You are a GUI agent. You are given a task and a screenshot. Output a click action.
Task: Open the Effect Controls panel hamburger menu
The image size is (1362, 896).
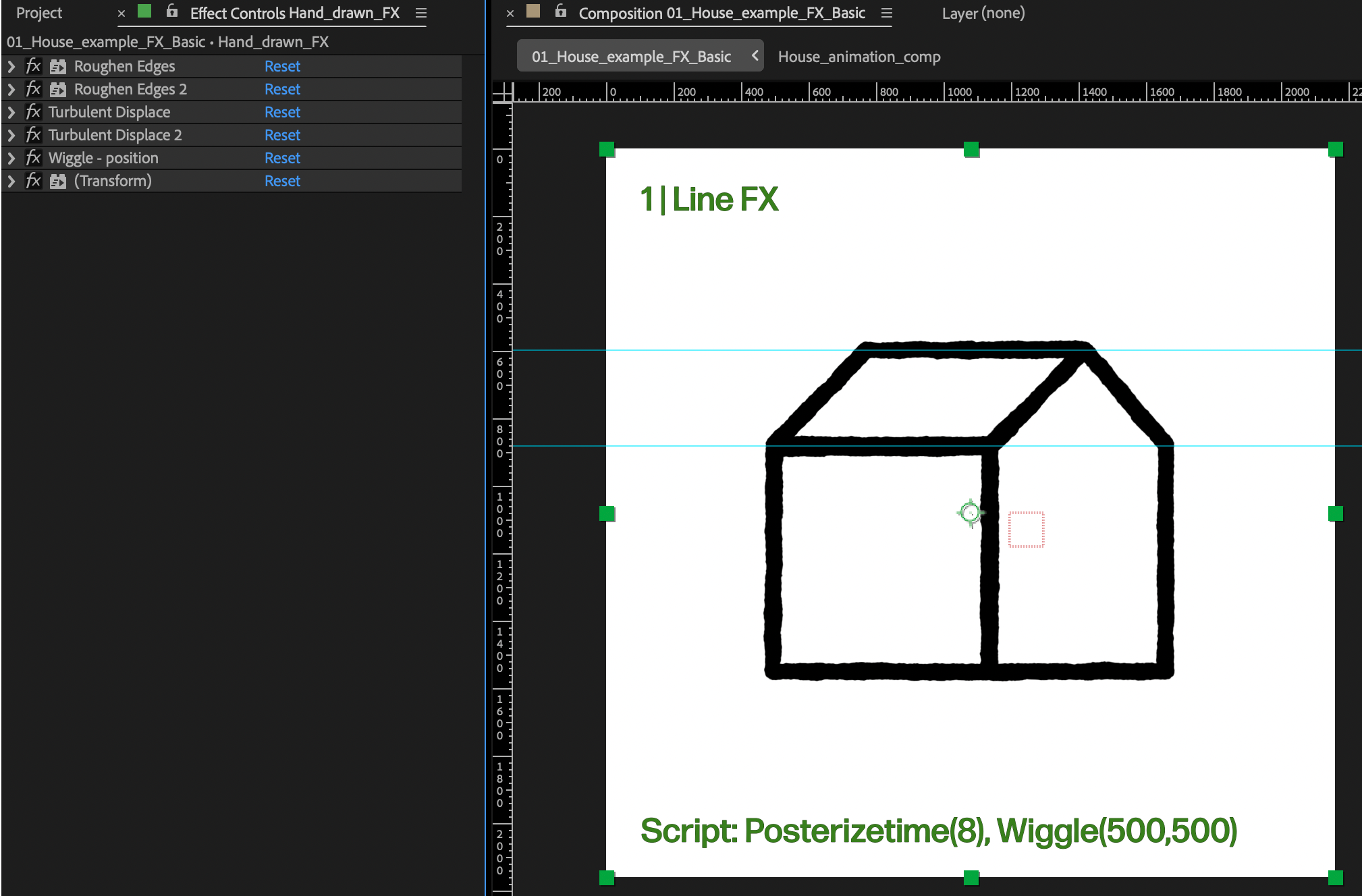(421, 13)
